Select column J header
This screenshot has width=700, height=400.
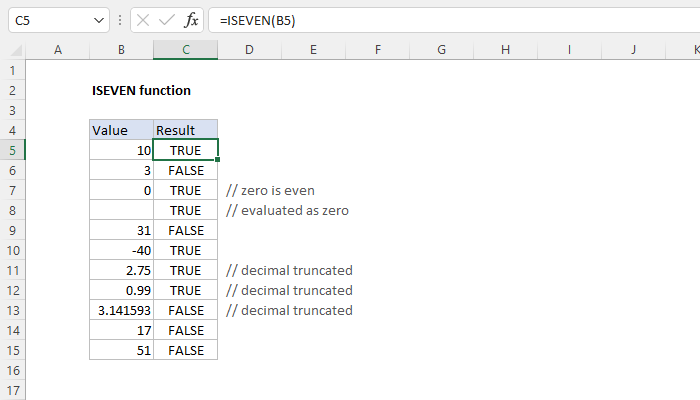[x=633, y=50]
